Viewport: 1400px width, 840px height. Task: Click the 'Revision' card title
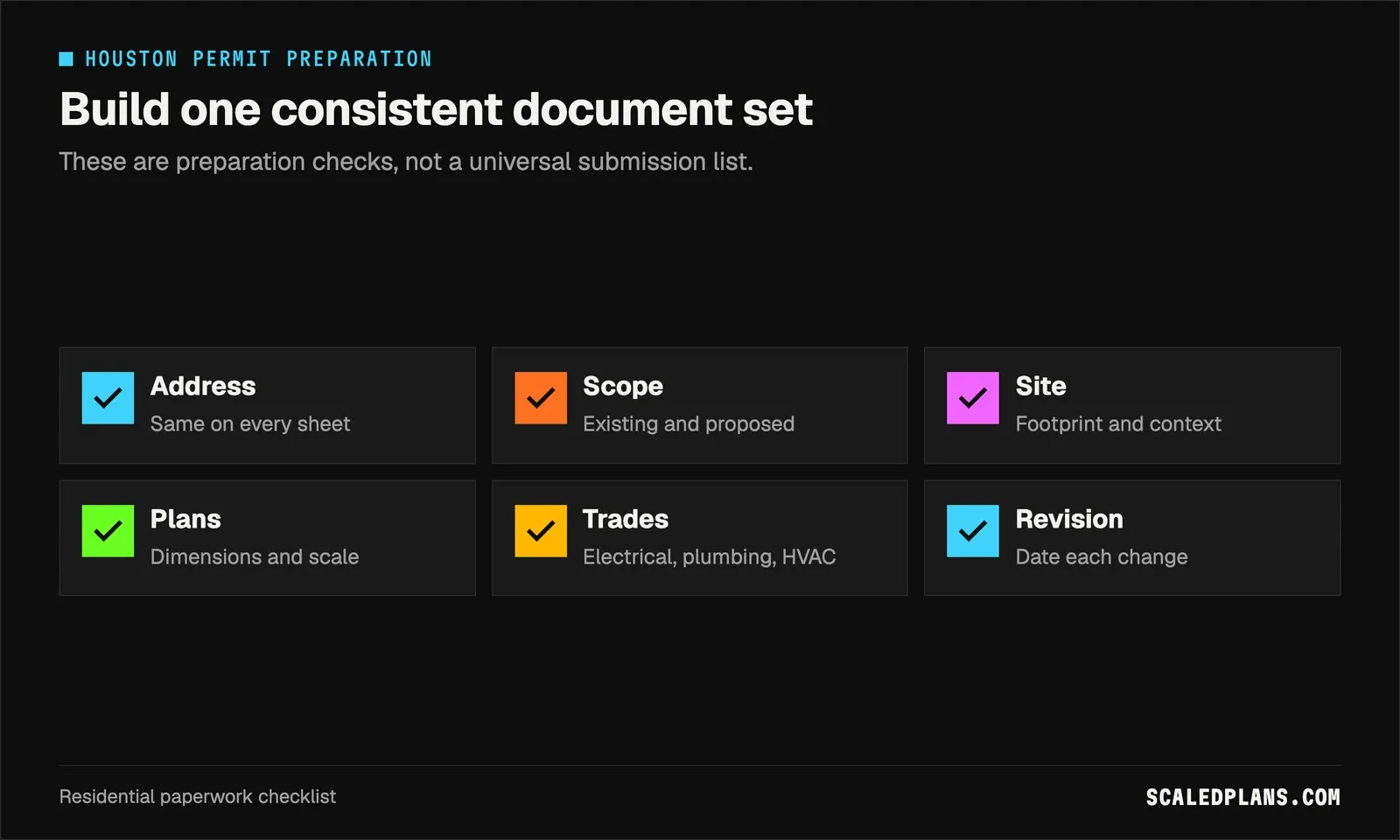click(1069, 519)
